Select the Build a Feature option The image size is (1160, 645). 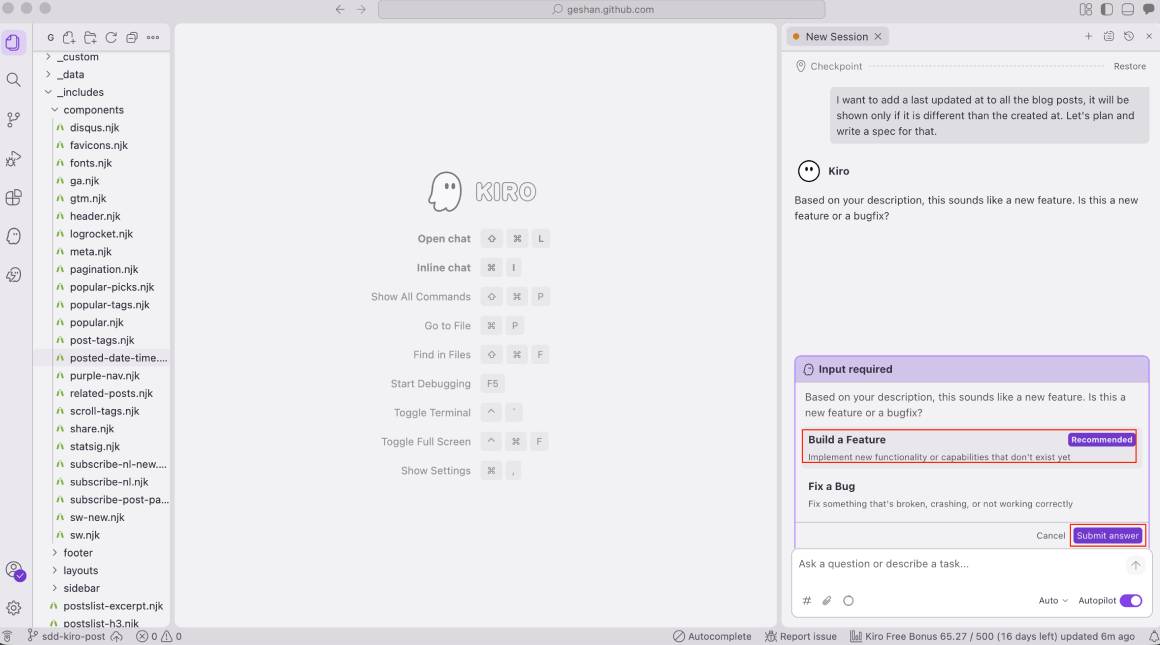(x=969, y=447)
